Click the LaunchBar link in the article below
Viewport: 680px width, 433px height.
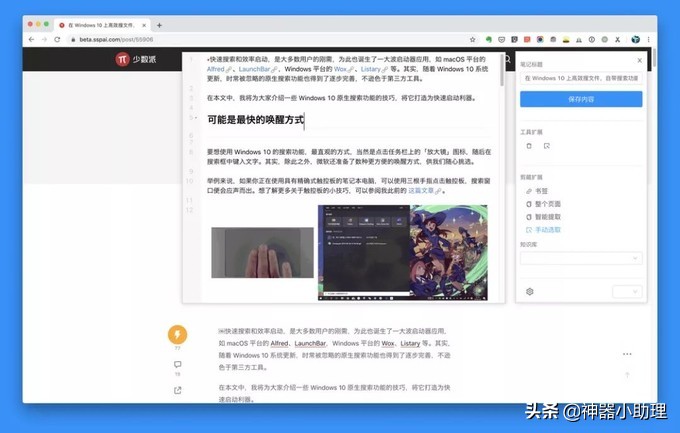pos(310,343)
